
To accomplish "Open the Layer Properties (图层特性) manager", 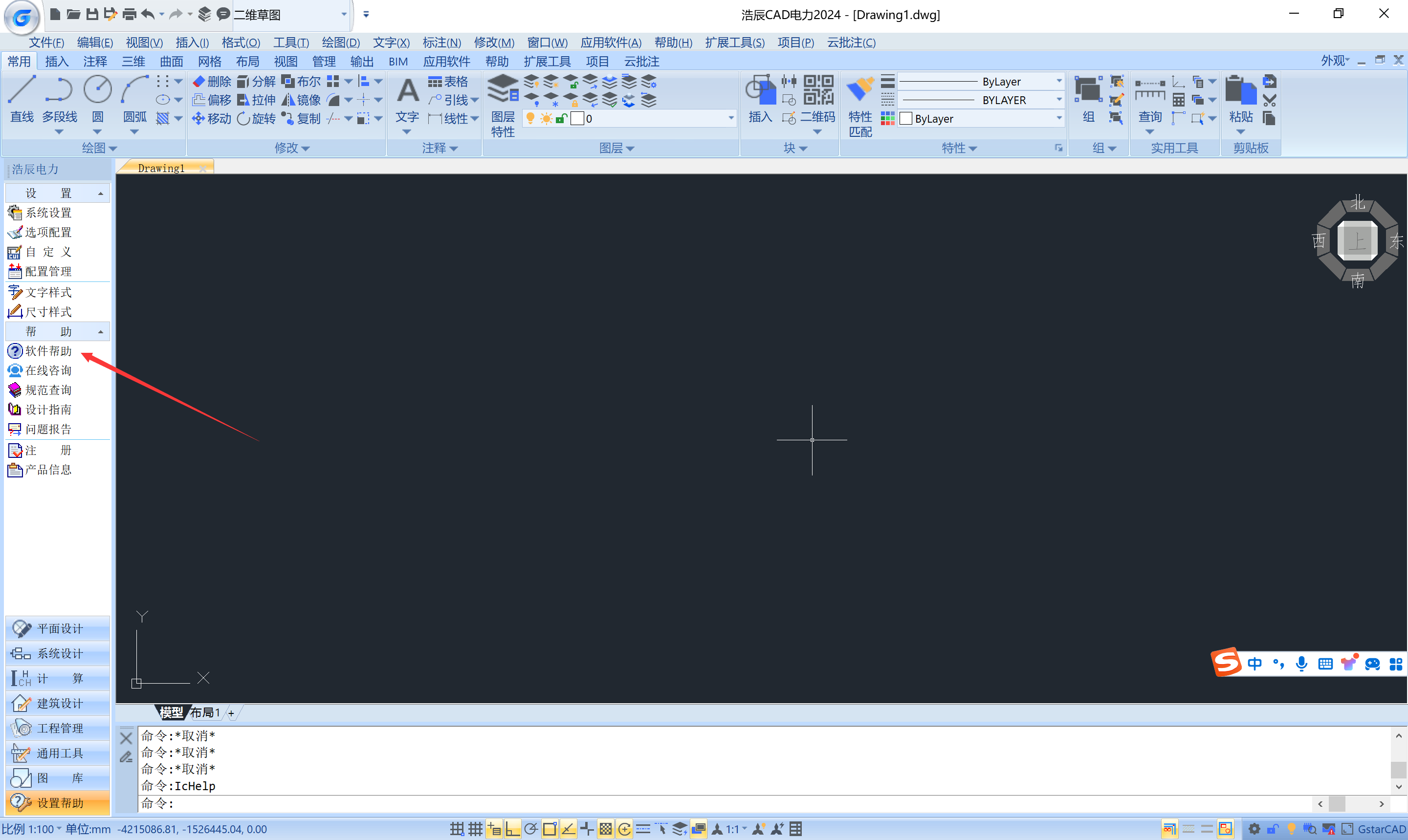I will (x=502, y=90).
